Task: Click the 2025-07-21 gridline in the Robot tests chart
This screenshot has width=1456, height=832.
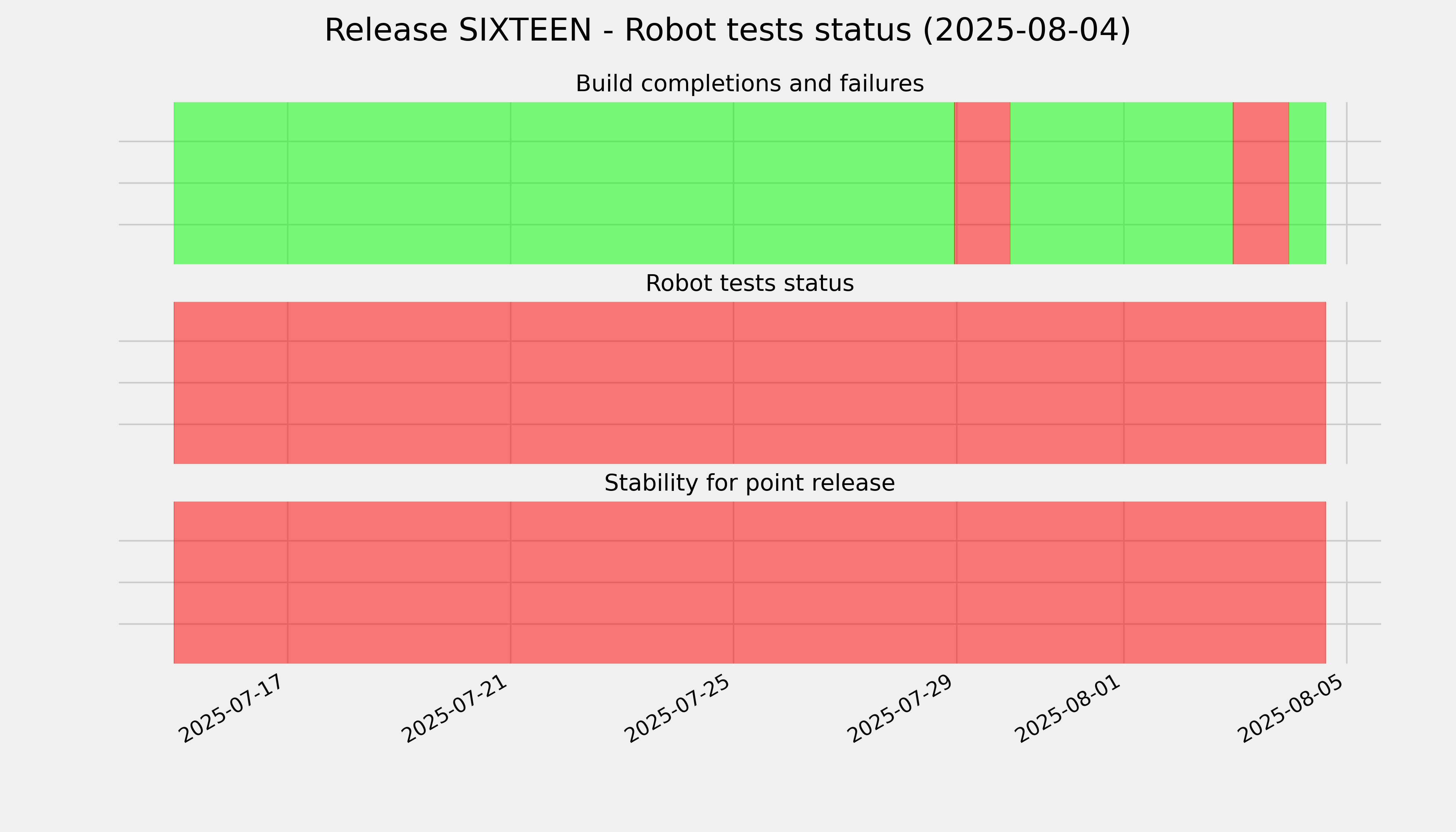Action: pos(510,383)
